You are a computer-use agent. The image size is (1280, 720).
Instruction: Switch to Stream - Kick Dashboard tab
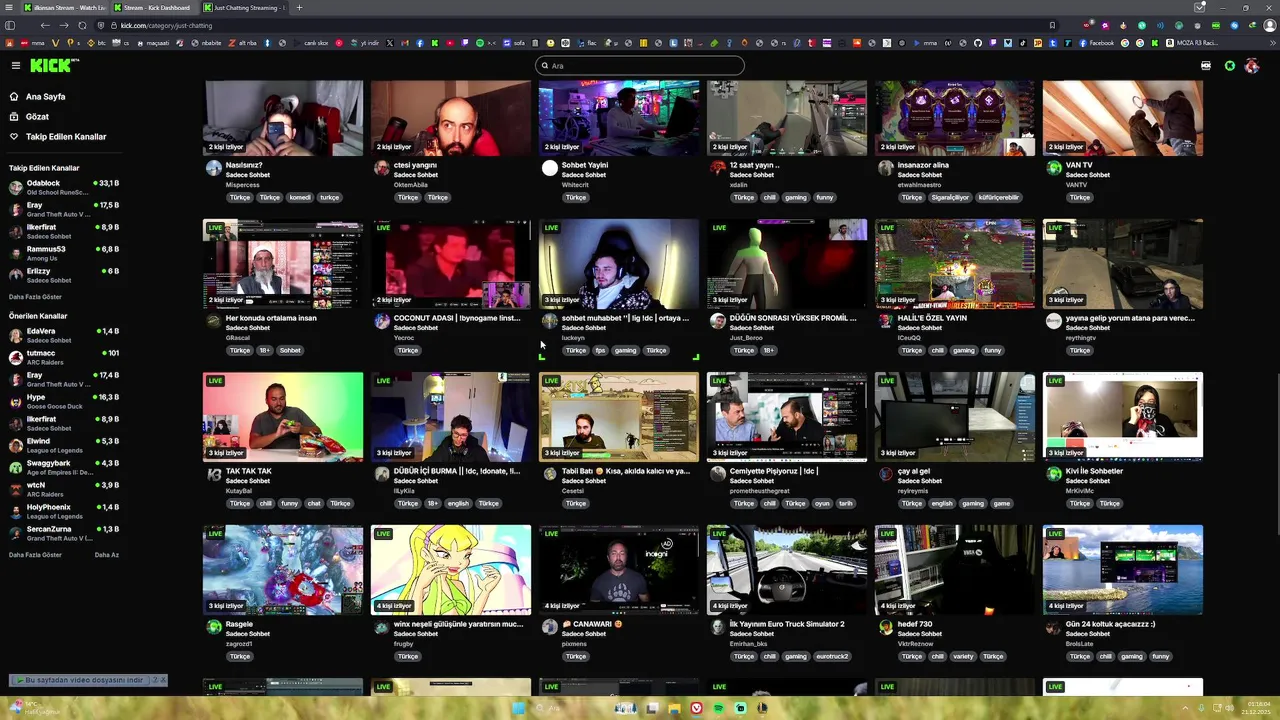(155, 7)
